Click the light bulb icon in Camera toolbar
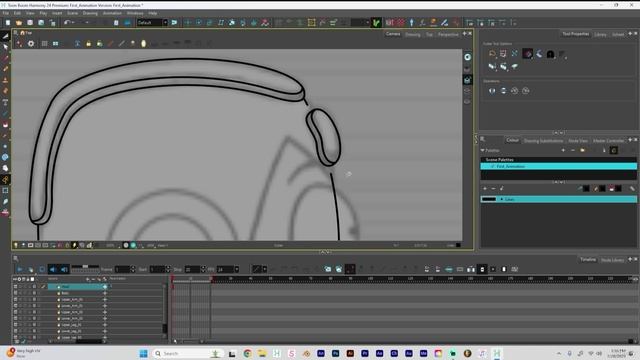Image resolution: width=640 pixels, height=360 pixels. click(x=143, y=43)
